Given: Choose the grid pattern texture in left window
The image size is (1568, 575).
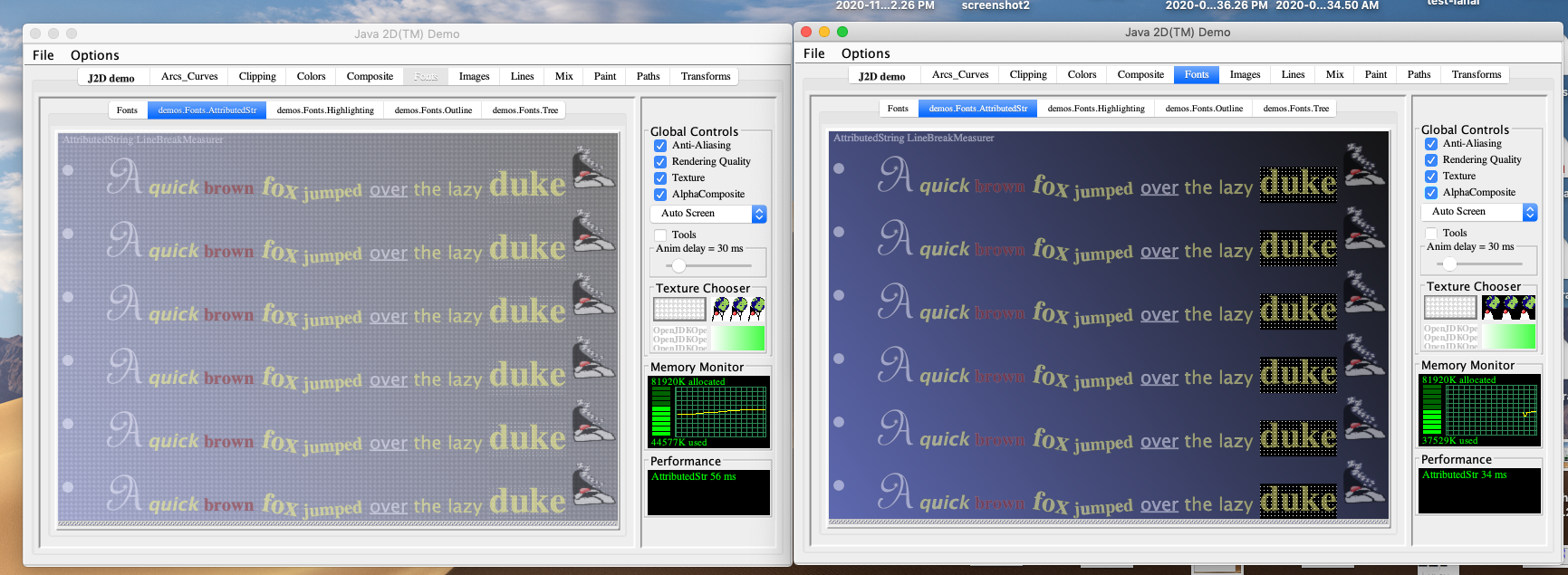Looking at the screenshot, I should pyautogui.click(x=679, y=309).
